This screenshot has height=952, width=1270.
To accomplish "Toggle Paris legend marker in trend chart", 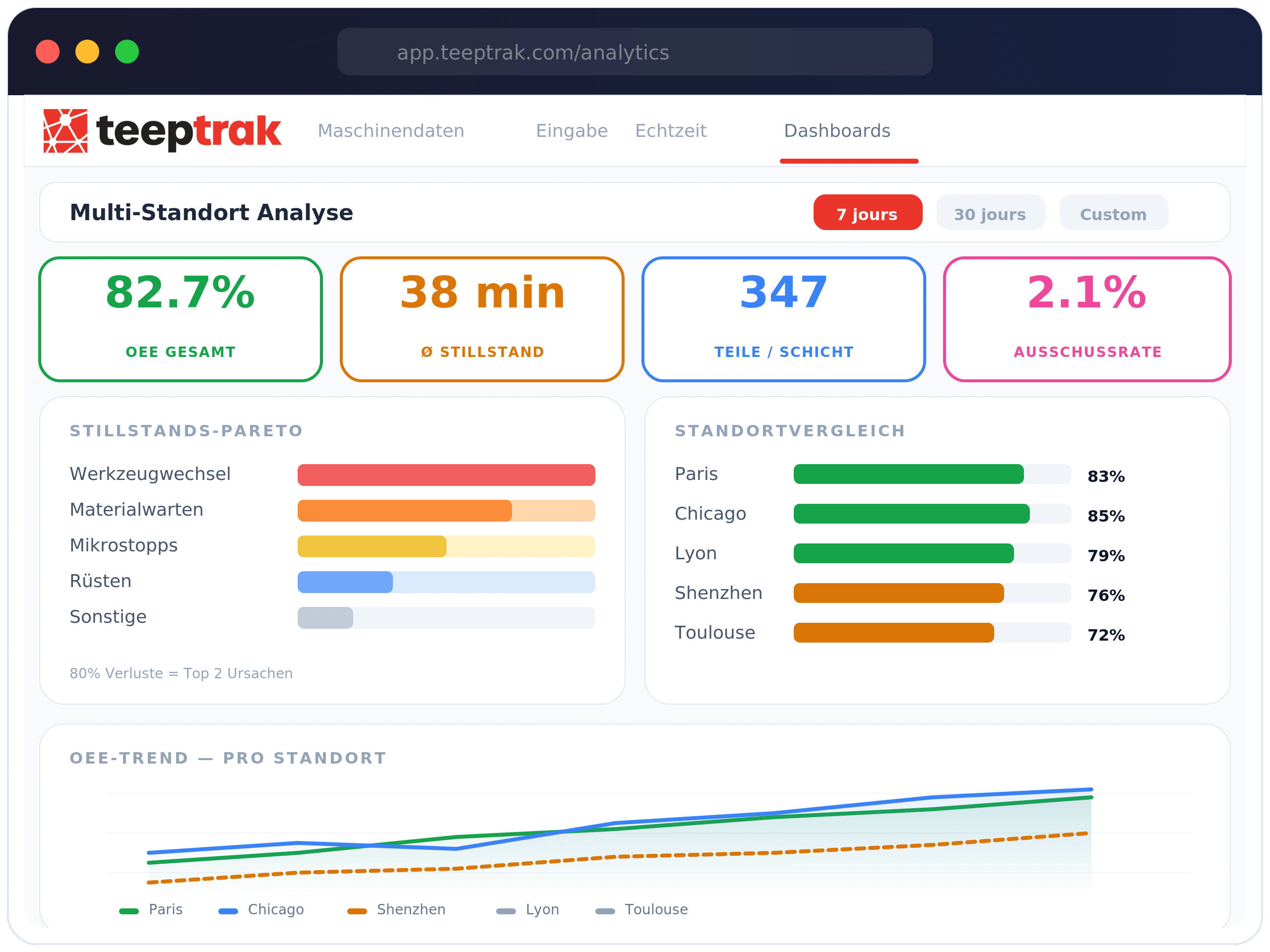I will pyautogui.click(x=128, y=911).
